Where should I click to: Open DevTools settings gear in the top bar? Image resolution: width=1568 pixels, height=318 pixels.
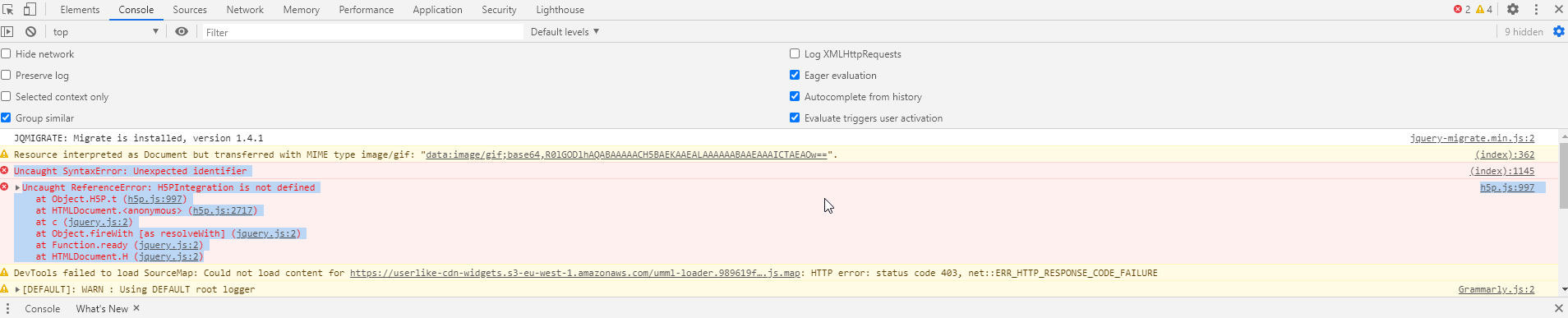(x=1513, y=9)
